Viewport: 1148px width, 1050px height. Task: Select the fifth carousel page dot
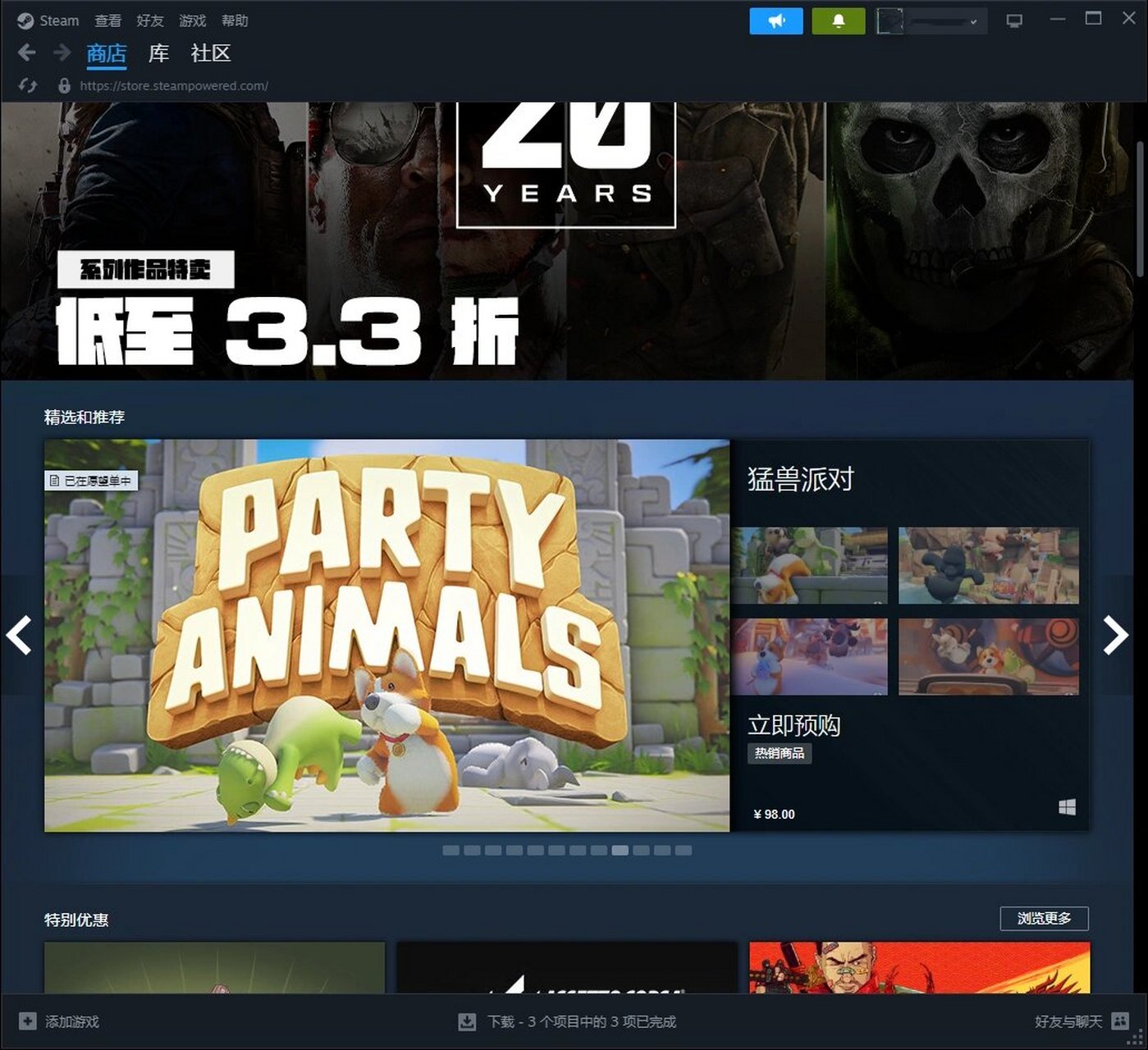click(x=536, y=851)
